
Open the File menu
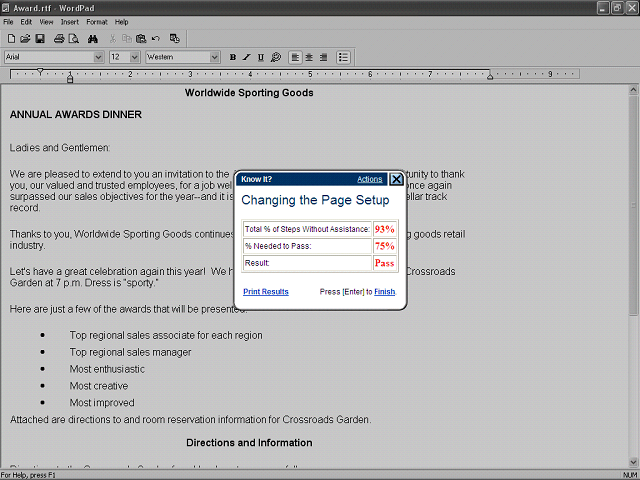tap(8, 22)
